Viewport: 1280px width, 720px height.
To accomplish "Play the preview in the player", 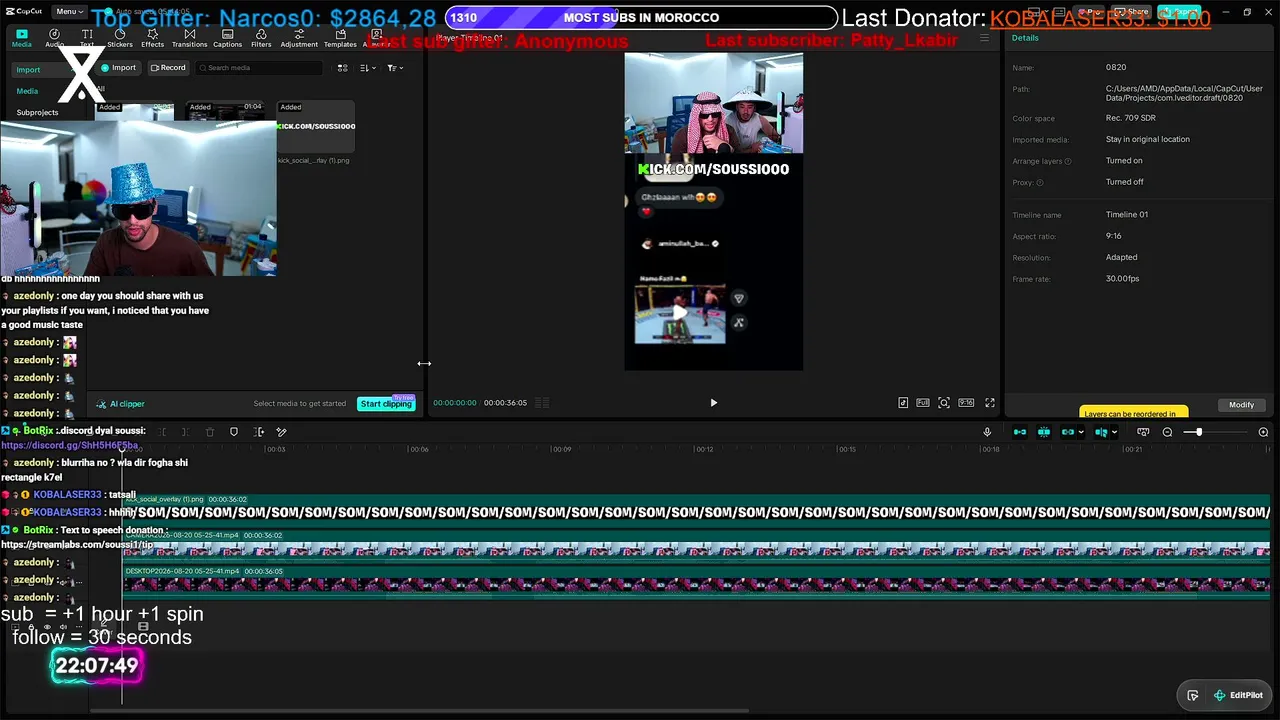I will pos(713,403).
